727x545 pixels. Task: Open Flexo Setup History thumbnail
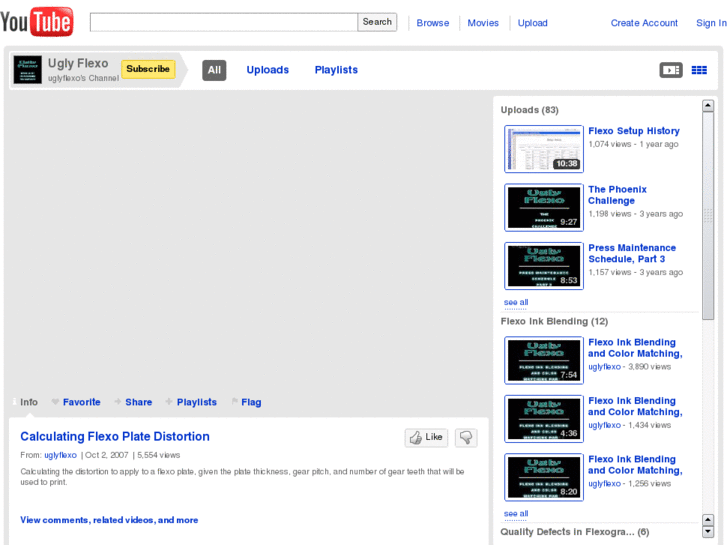[544, 149]
